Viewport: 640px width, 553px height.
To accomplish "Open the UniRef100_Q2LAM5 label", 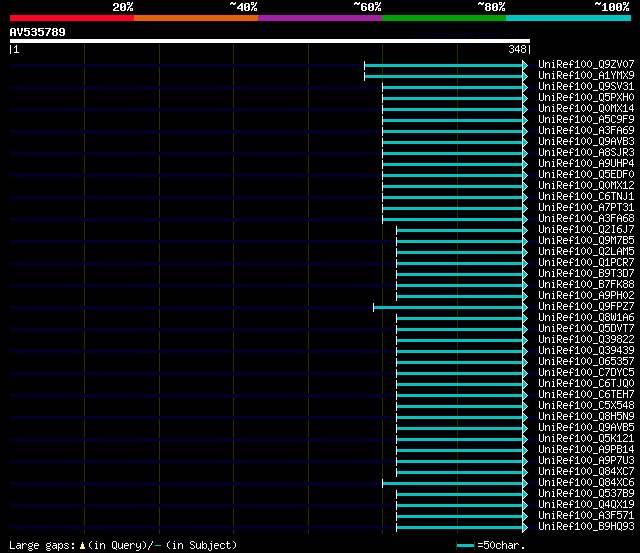I will (586, 252).
